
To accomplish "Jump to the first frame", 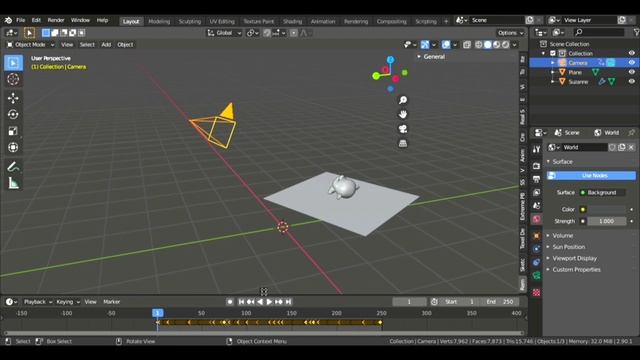I will tap(241, 302).
